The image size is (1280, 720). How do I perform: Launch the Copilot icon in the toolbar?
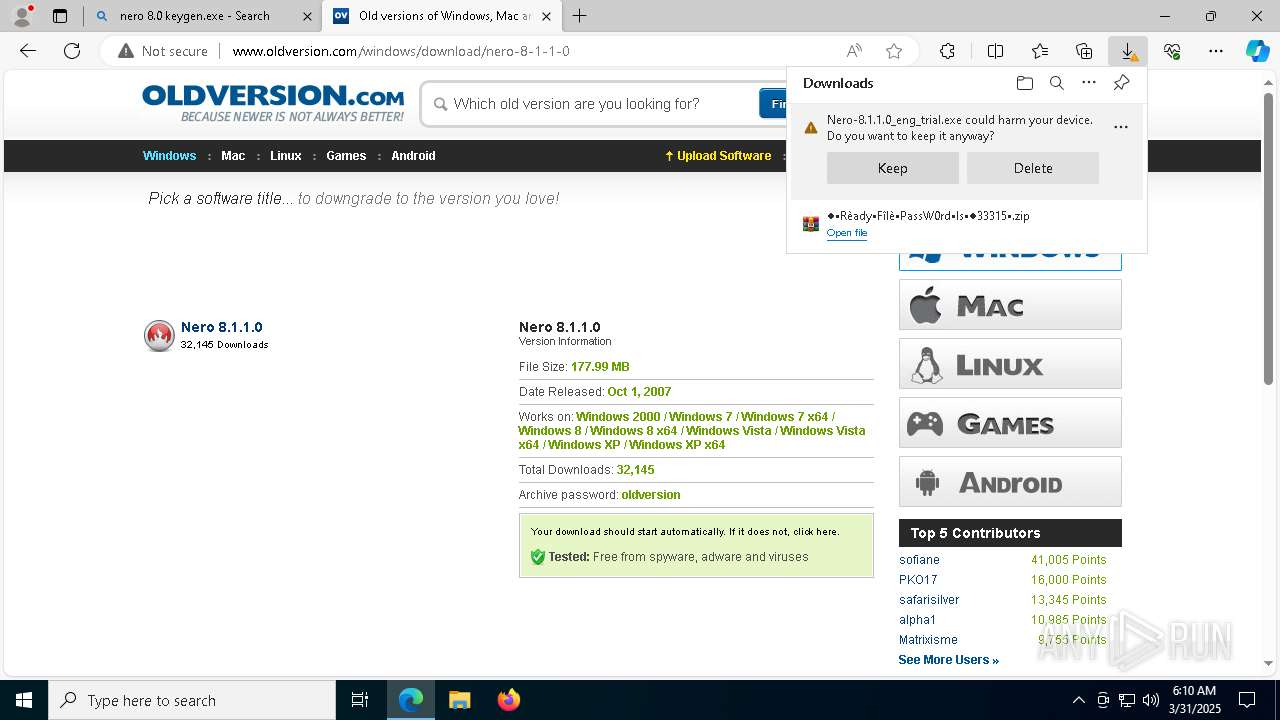(1257, 51)
